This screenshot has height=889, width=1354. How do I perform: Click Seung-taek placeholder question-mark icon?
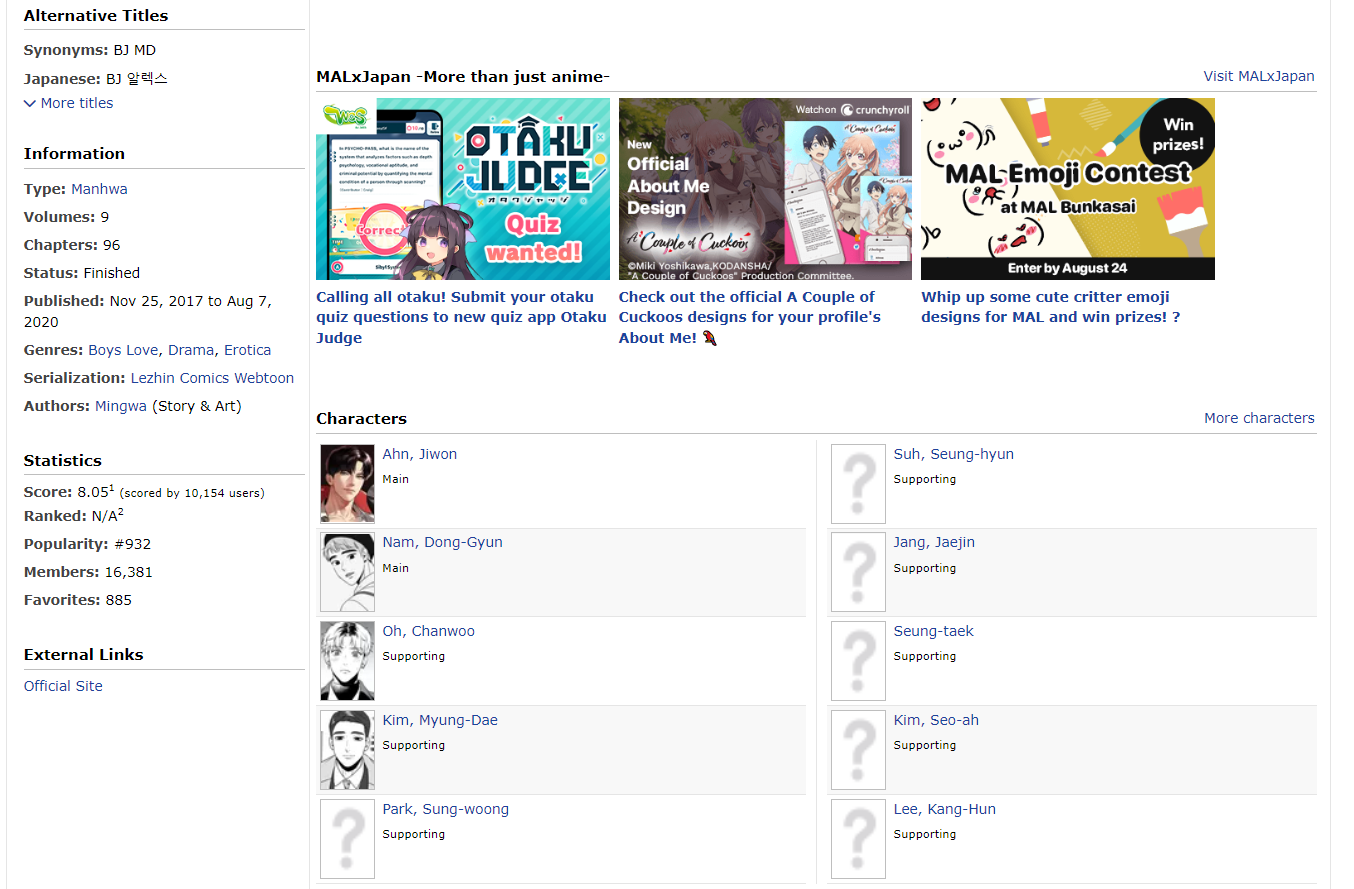[858, 661]
